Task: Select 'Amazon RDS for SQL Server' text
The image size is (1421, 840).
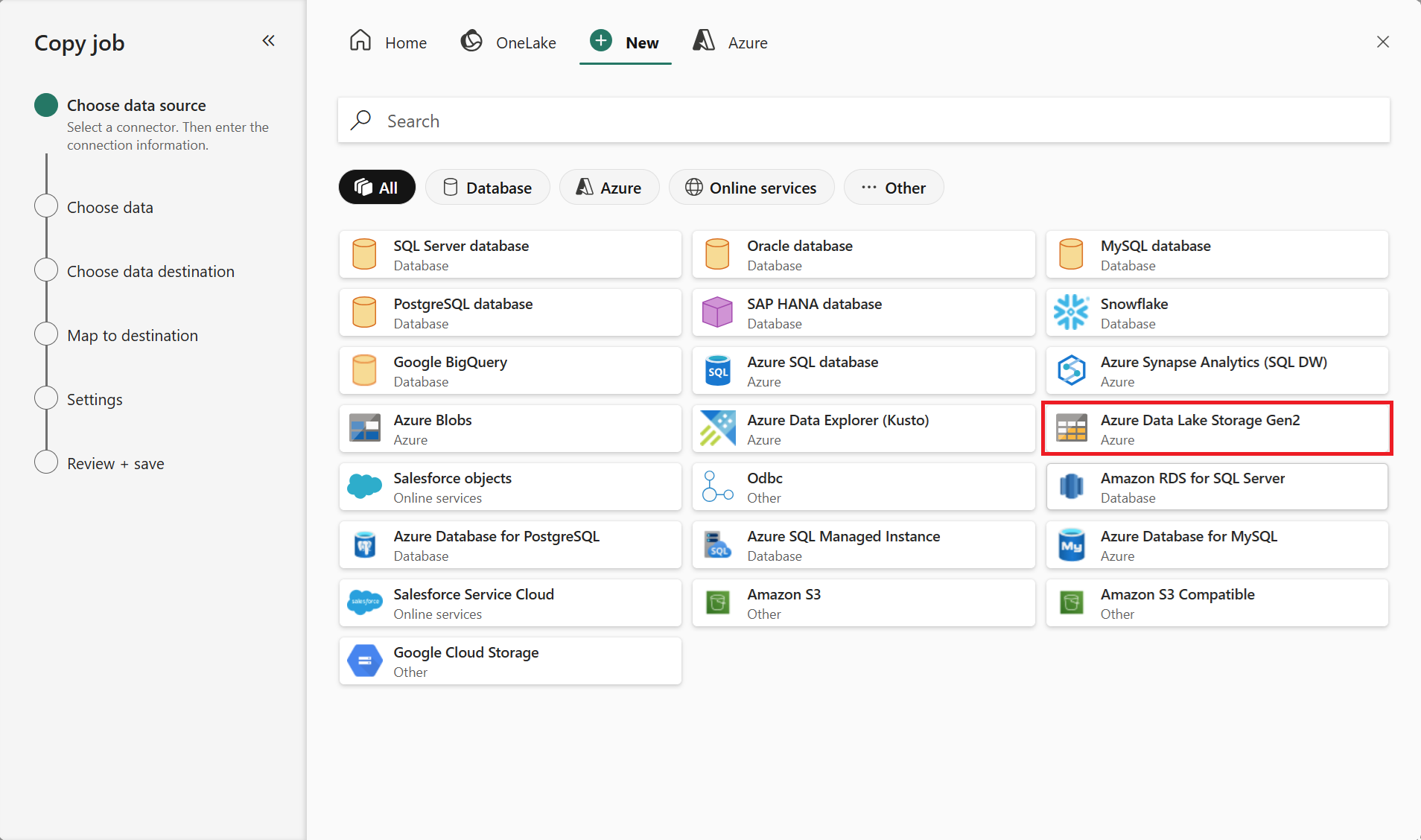Action: pos(1193,478)
